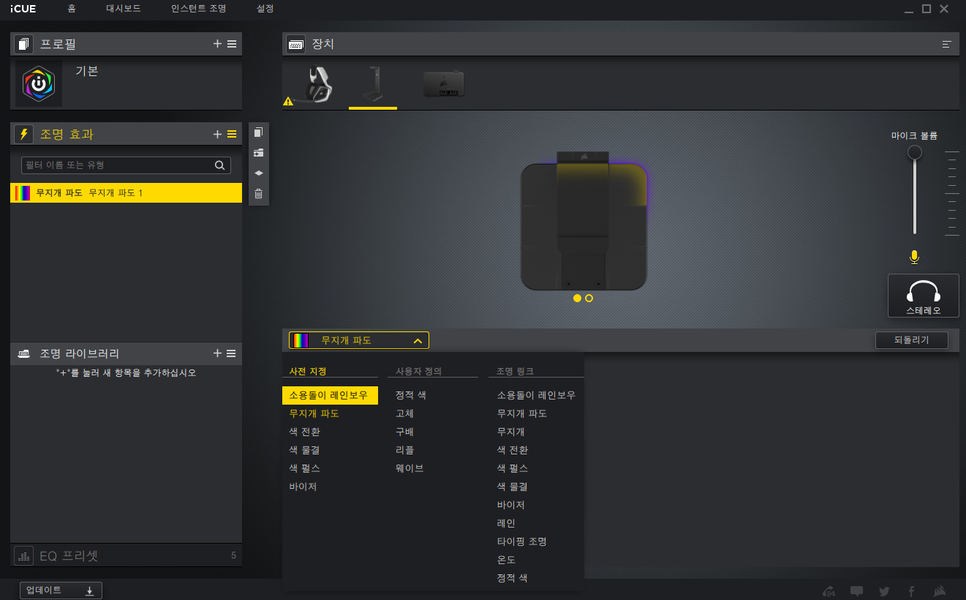This screenshot has width=966, height=600.
Task: Select the 무지개 파도 1 lighting layer
Action: pyautogui.click(x=126, y=193)
